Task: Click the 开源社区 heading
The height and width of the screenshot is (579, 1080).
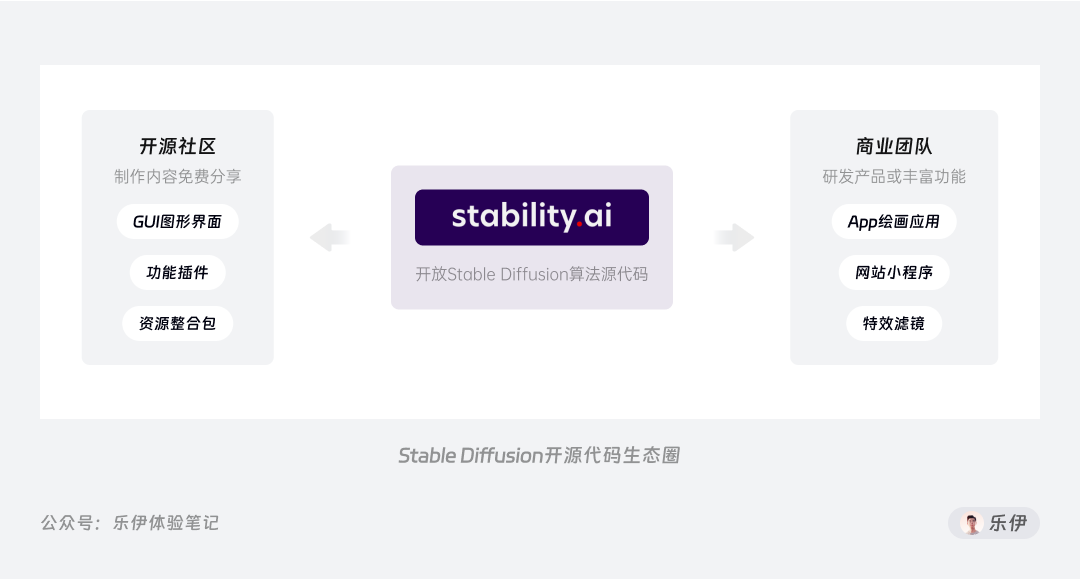Action: [x=178, y=146]
